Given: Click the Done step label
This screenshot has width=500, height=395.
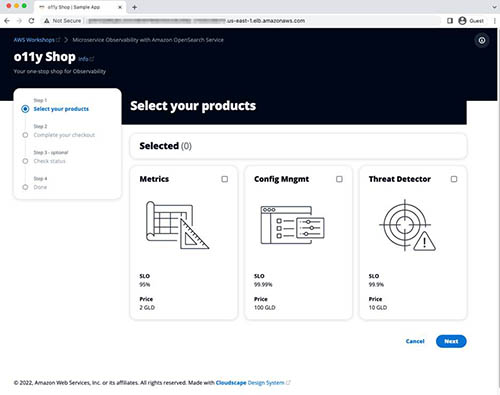Looking at the screenshot, I should coord(40,187).
